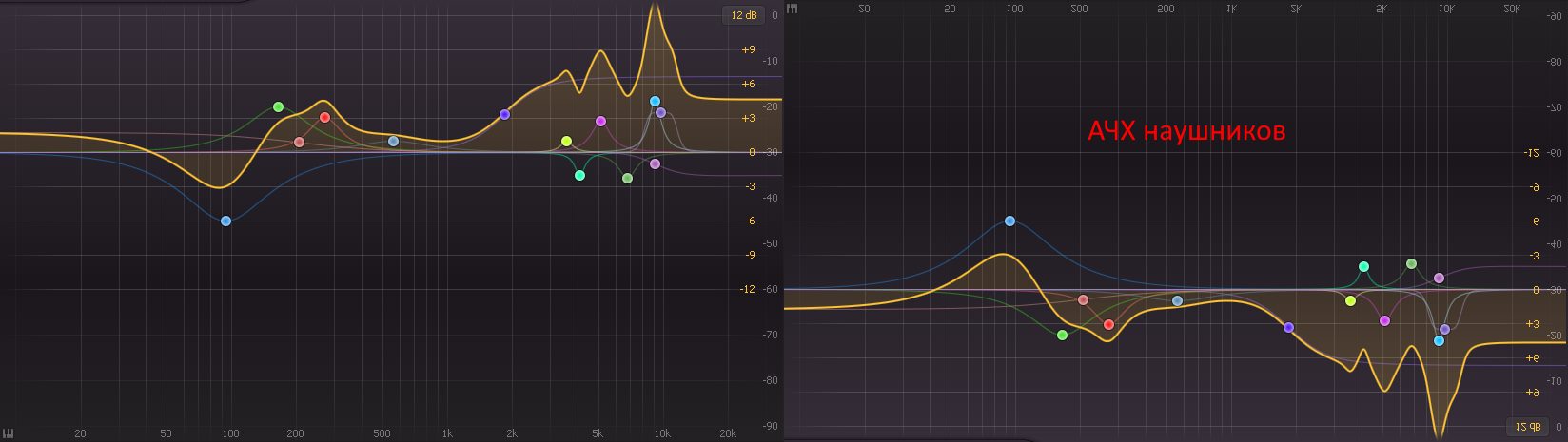The image size is (1568, 442).
Task: Click bright red band node in right graph
Action: [1108, 324]
